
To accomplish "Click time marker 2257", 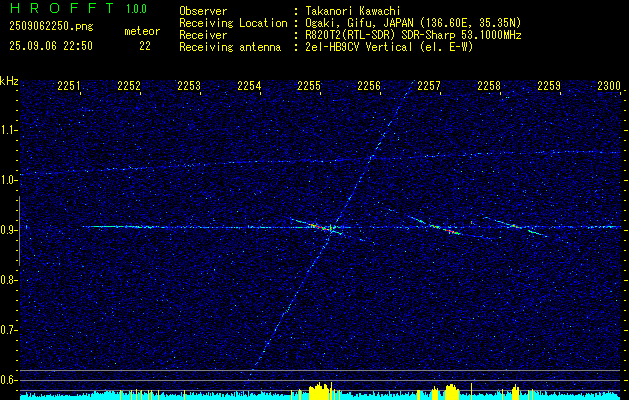I will click(x=429, y=85).
